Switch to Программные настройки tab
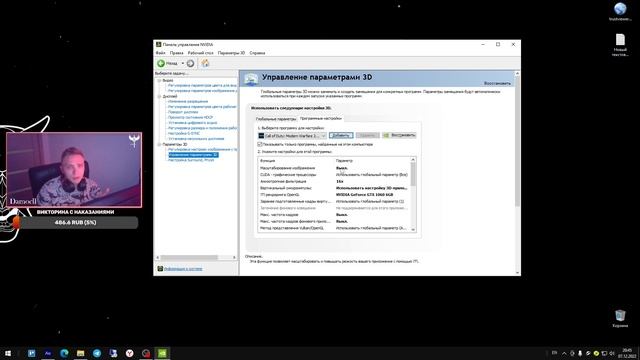The width and height of the screenshot is (640, 360). click(320, 118)
